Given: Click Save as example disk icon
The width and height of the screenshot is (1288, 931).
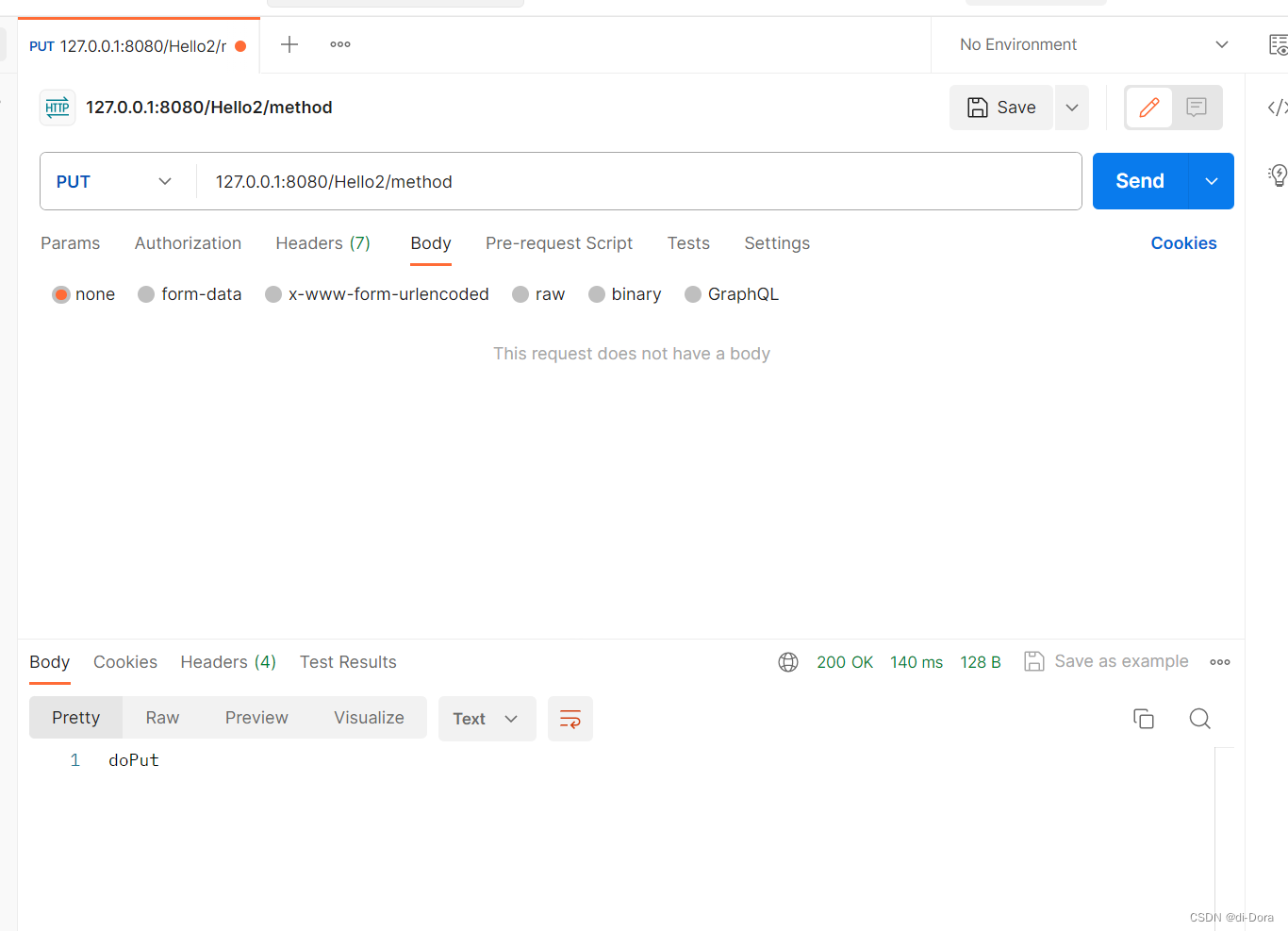Looking at the screenshot, I should click(1034, 661).
